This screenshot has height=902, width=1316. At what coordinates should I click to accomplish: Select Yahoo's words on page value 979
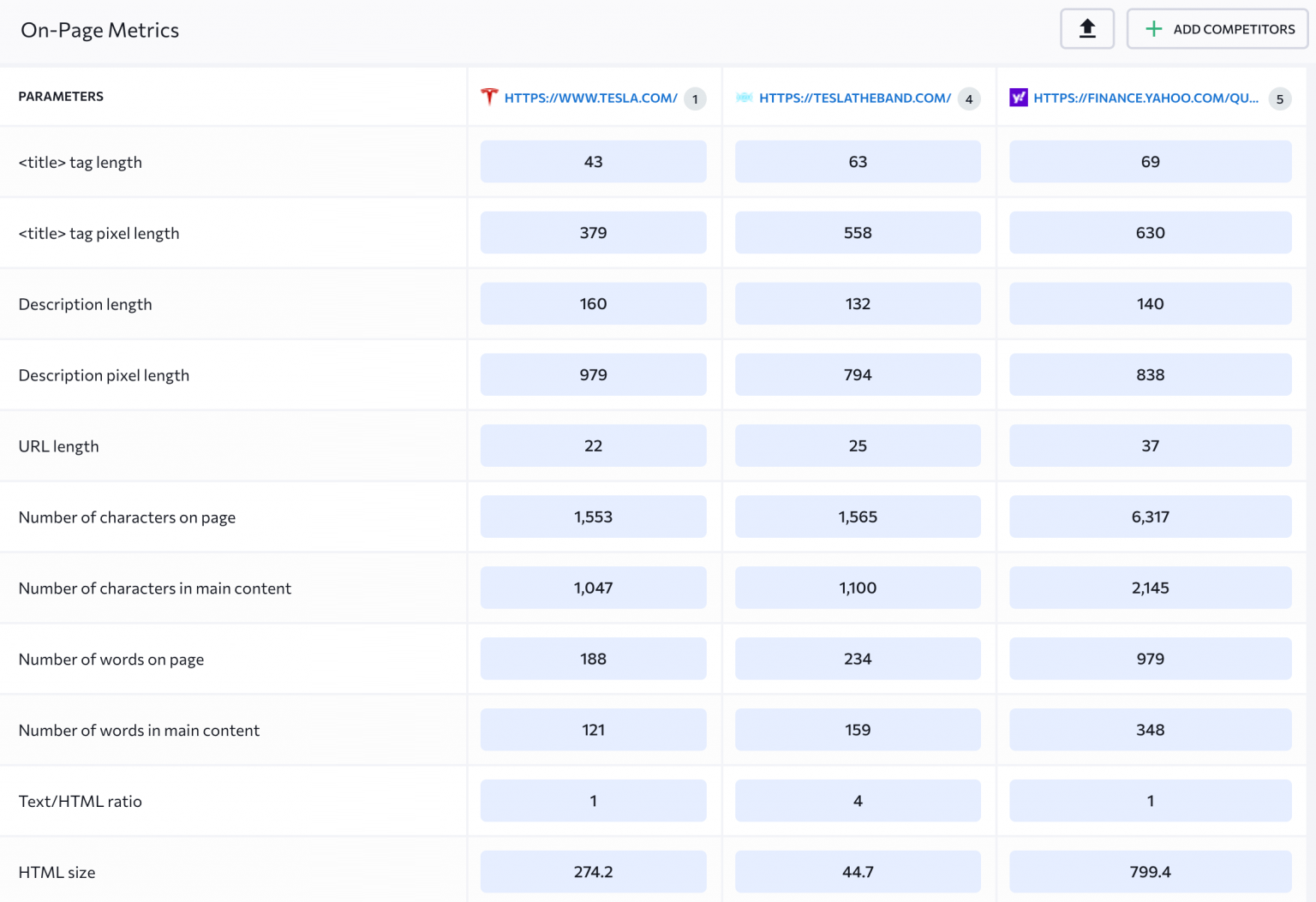tap(1150, 659)
